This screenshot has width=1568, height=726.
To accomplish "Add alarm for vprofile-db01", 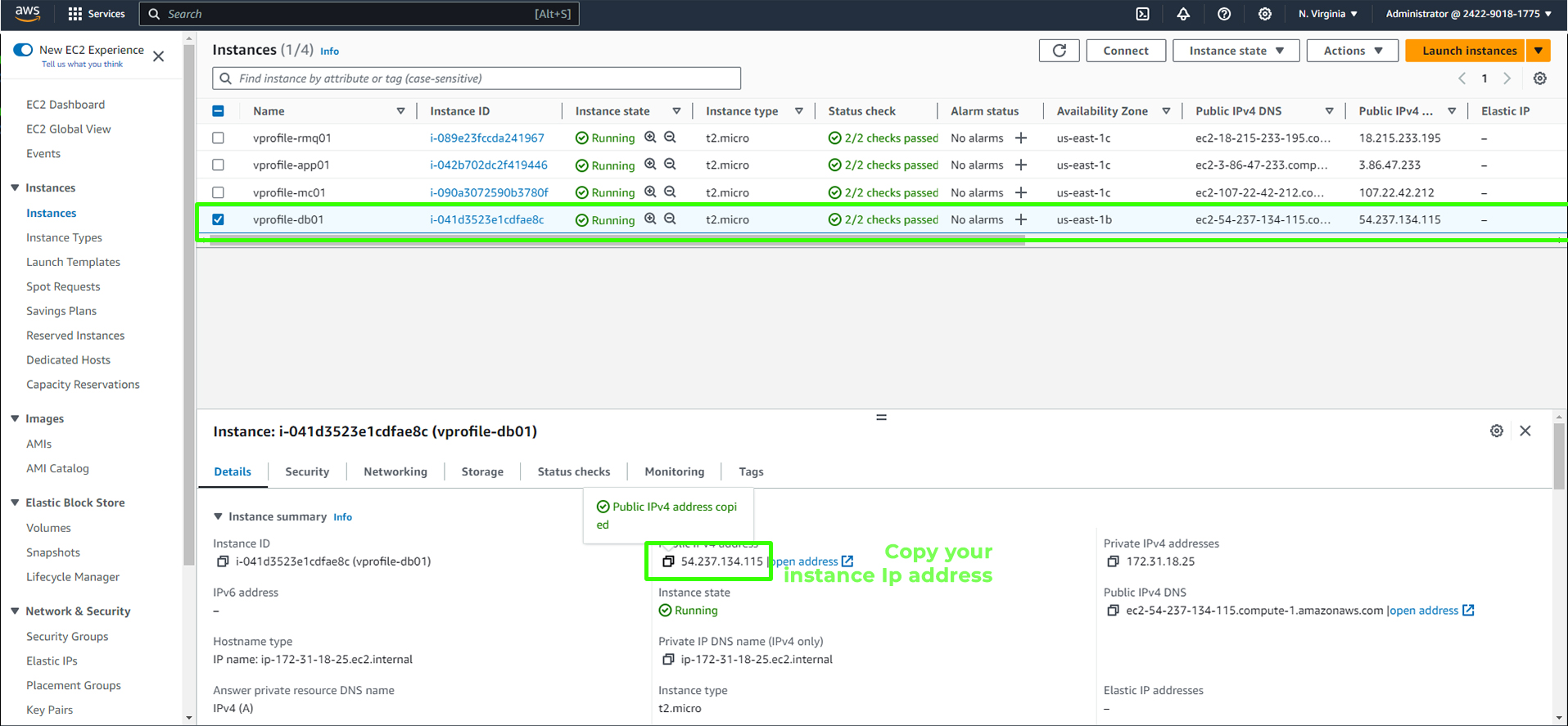I will click(x=1021, y=219).
